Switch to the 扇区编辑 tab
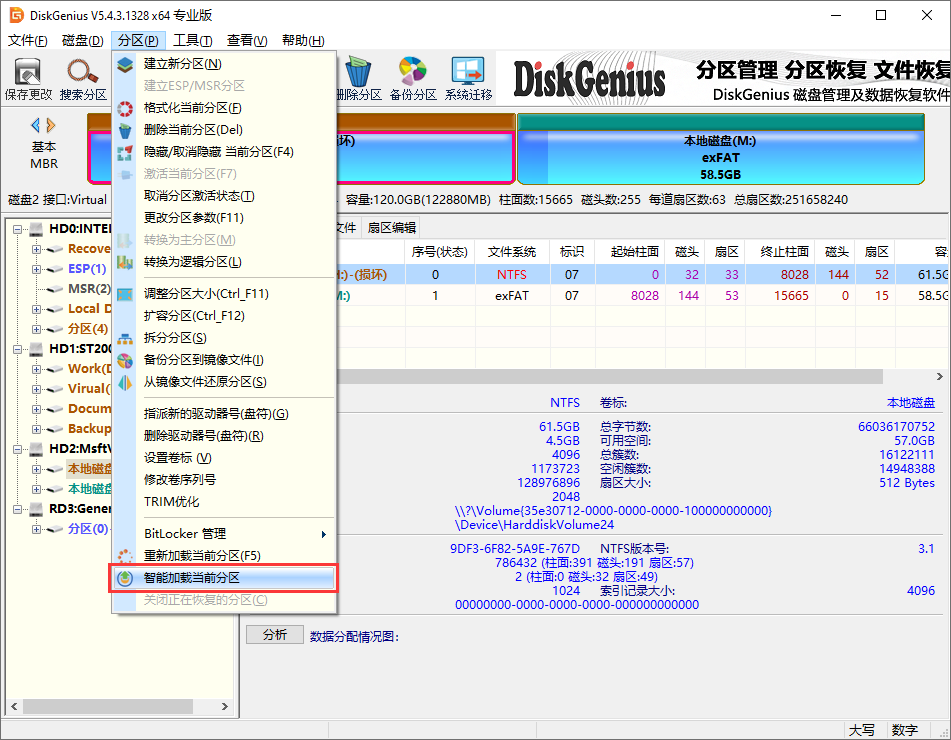This screenshot has width=951, height=740. [392, 228]
